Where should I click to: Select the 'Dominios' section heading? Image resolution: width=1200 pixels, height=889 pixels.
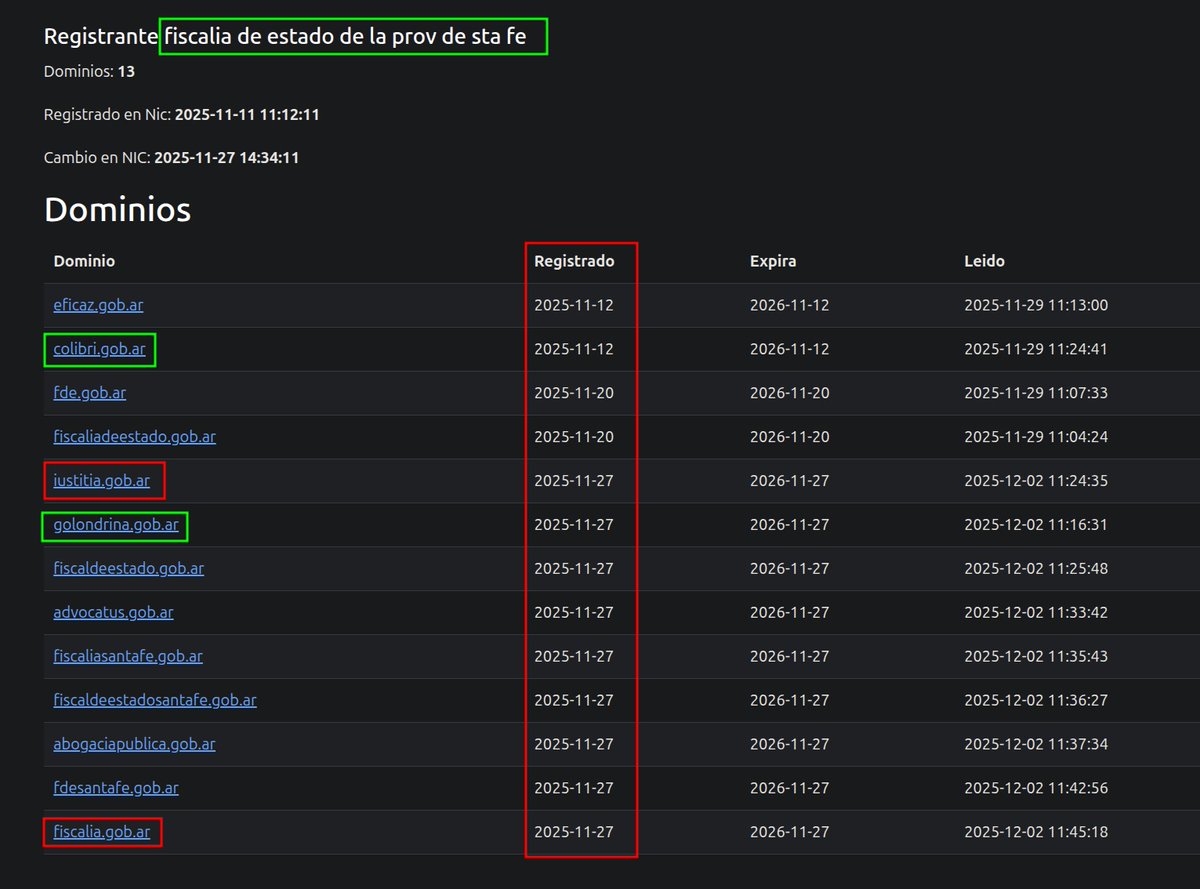click(118, 210)
